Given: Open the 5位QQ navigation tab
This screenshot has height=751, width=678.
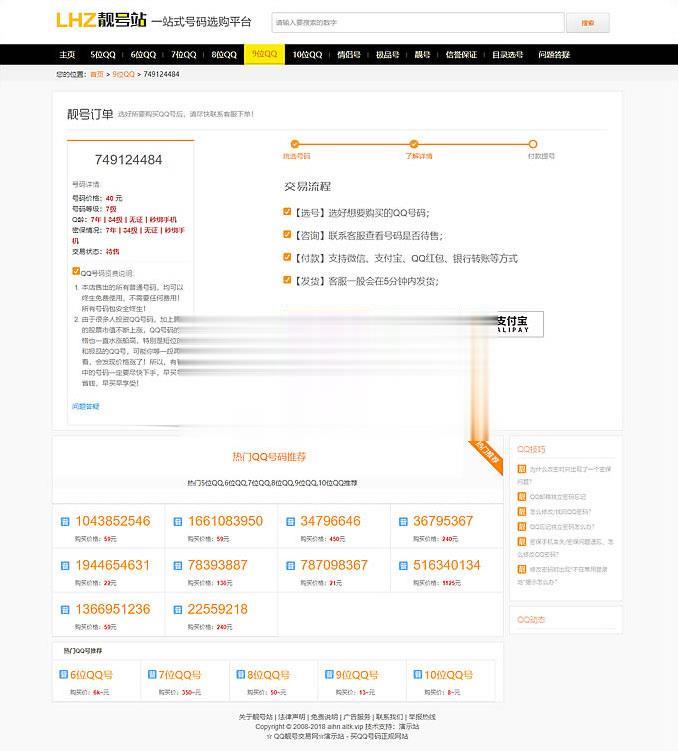Looking at the screenshot, I should coord(103,55).
